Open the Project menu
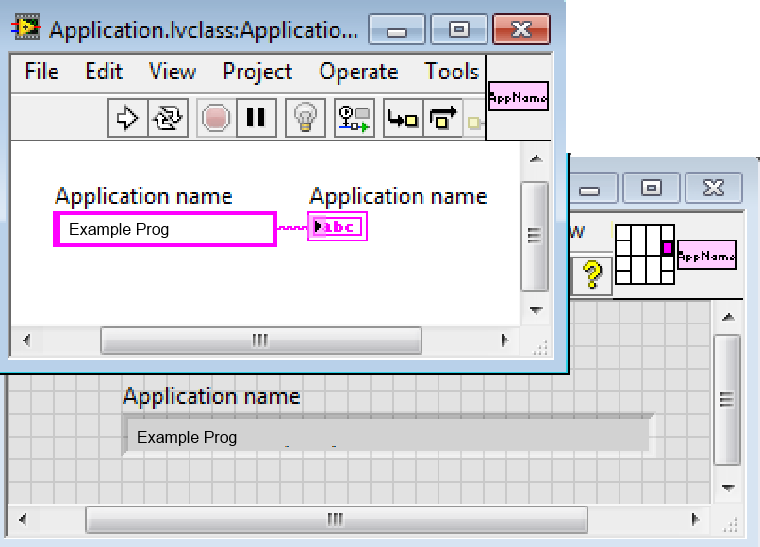Viewport: 760px width, 547px height. point(257,71)
